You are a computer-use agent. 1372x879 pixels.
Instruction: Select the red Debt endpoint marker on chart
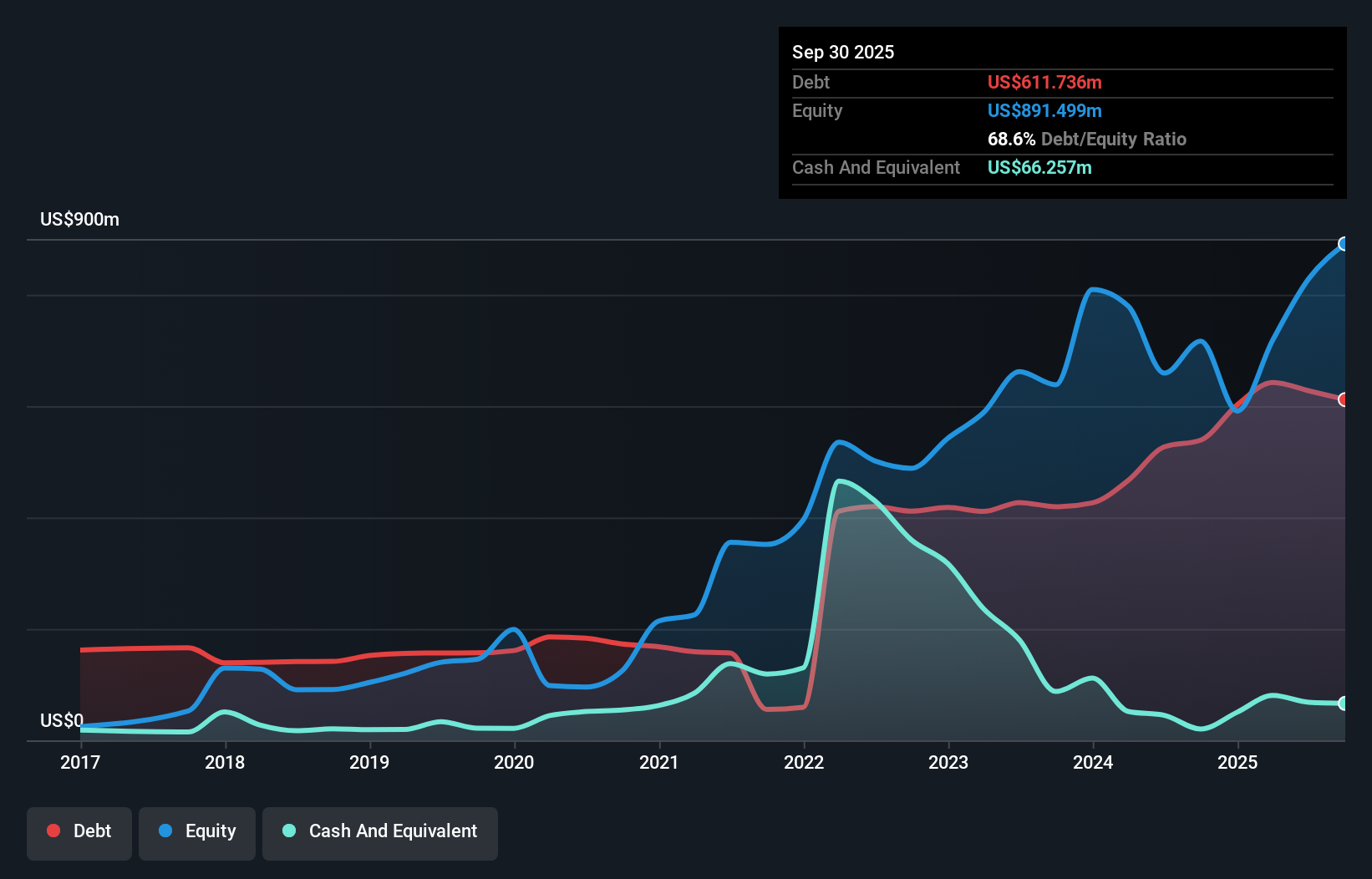click(1343, 400)
